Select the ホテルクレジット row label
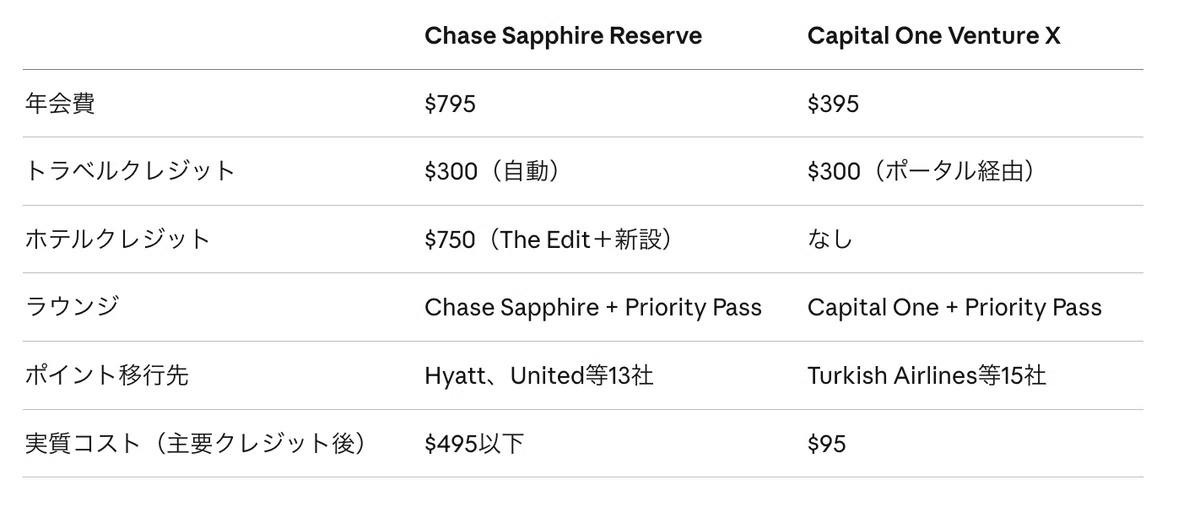This screenshot has height=506, width=1200. click(118, 239)
